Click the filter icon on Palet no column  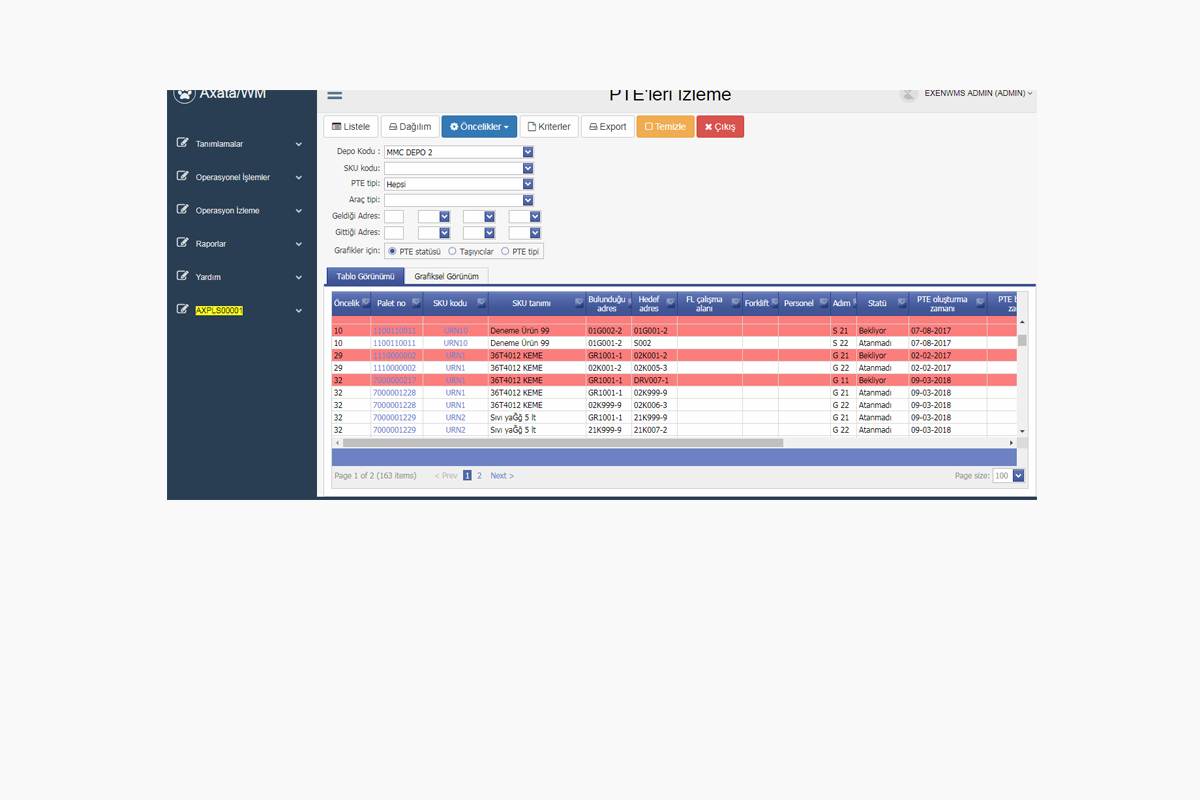pyautogui.click(x=415, y=302)
